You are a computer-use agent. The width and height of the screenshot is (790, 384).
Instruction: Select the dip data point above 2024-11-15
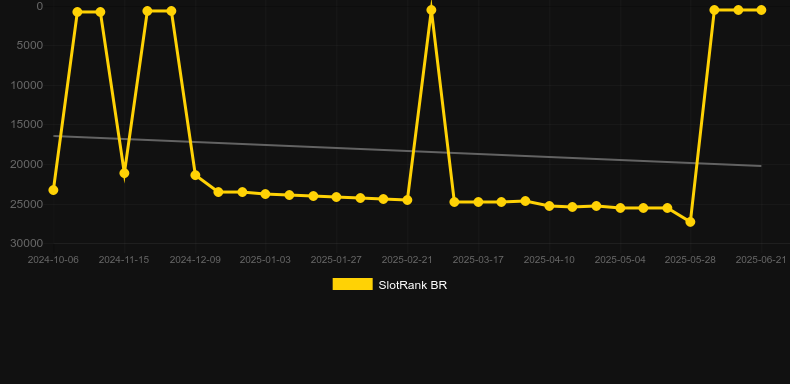click(x=124, y=173)
